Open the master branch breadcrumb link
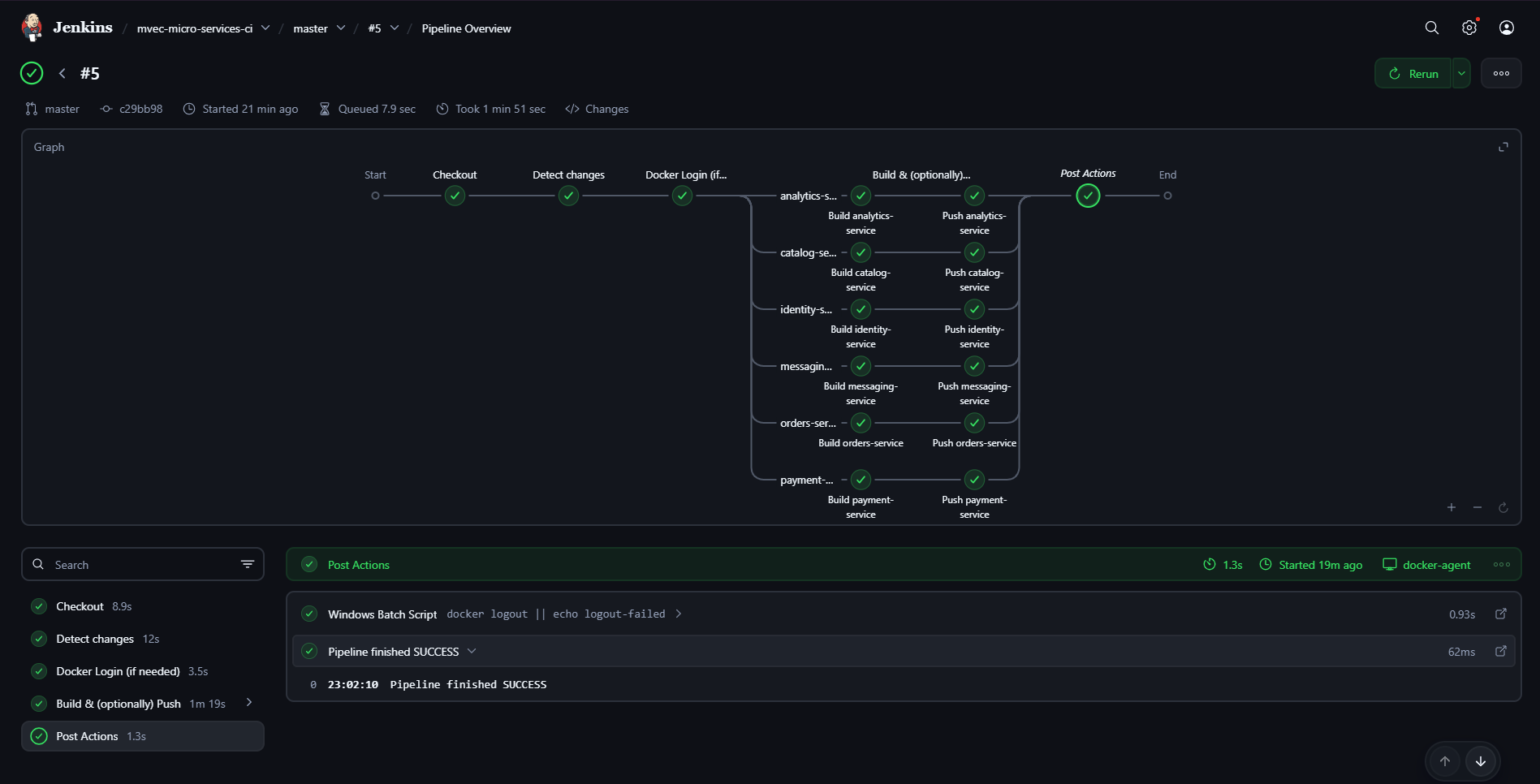 [311, 28]
